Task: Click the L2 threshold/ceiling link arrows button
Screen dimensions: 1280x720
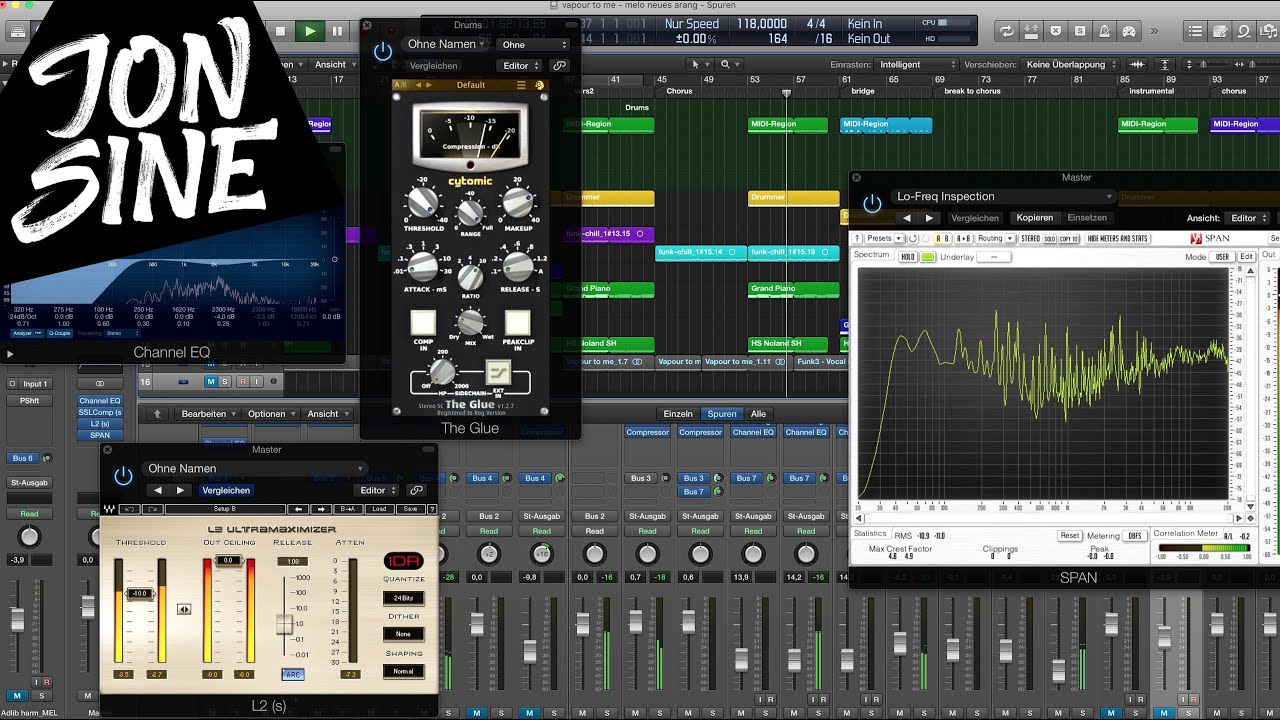Action: pyautogui.click(x=184, y=609)
